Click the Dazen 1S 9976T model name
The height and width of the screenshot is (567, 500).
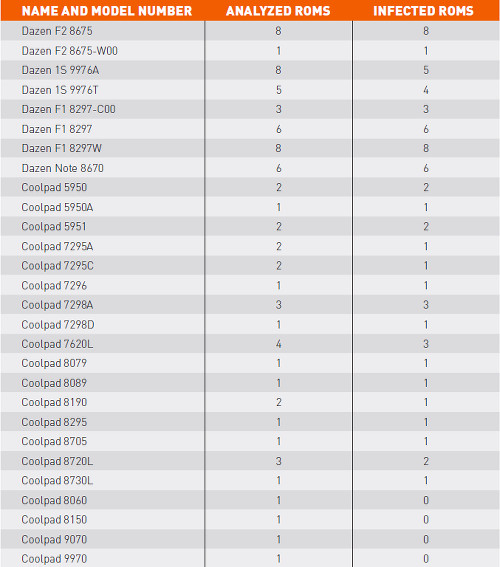[x=60, y=90]
